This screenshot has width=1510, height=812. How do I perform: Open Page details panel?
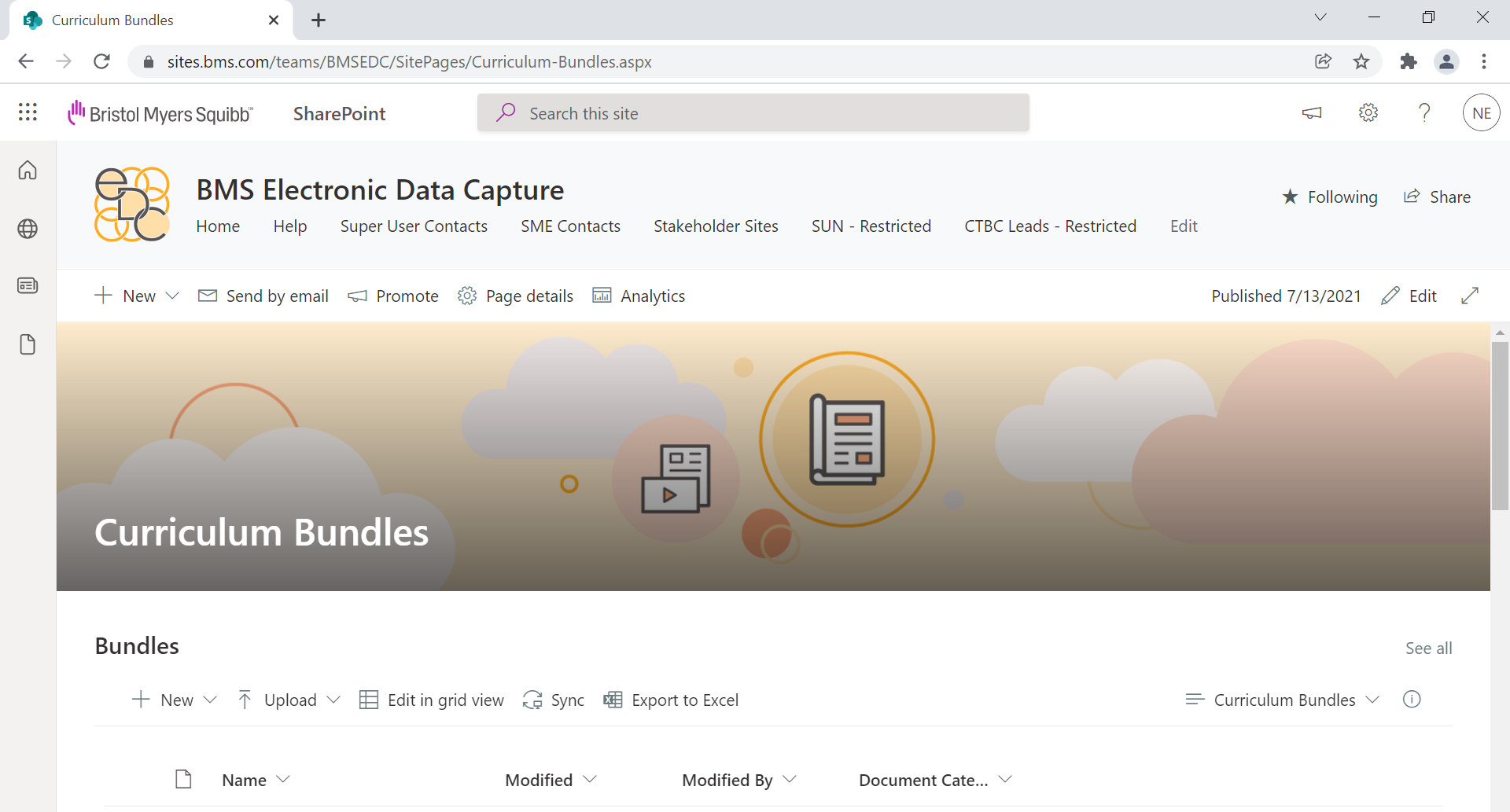point(515,296)
